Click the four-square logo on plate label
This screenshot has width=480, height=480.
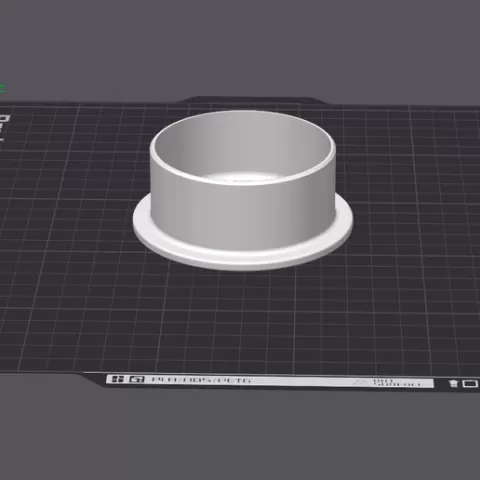117,379
